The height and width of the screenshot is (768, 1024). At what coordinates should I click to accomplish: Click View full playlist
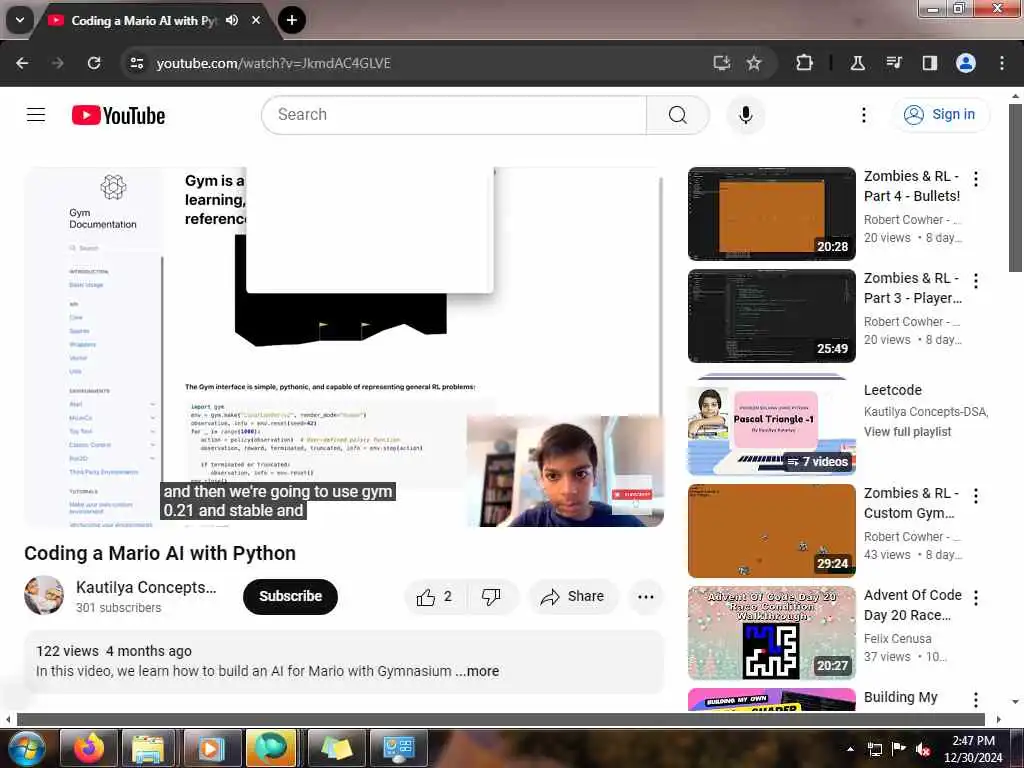tap(907, 432)
